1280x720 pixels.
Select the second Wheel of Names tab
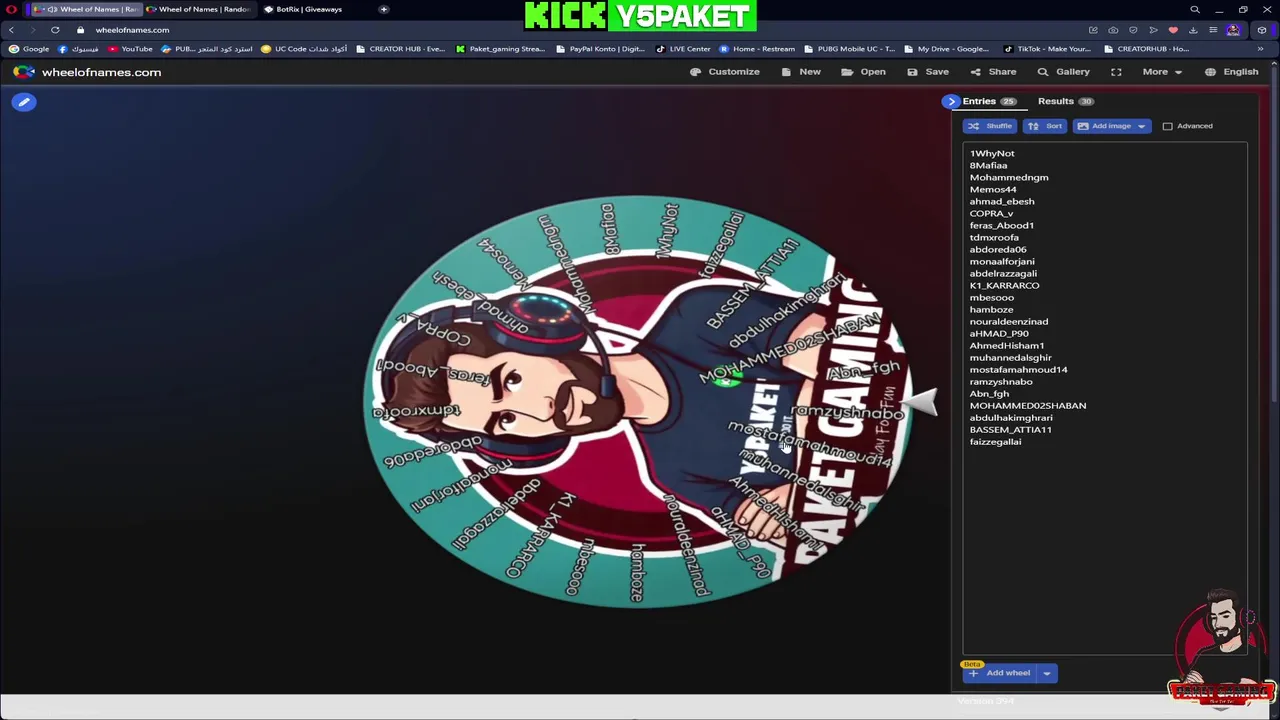coord(197,9)
